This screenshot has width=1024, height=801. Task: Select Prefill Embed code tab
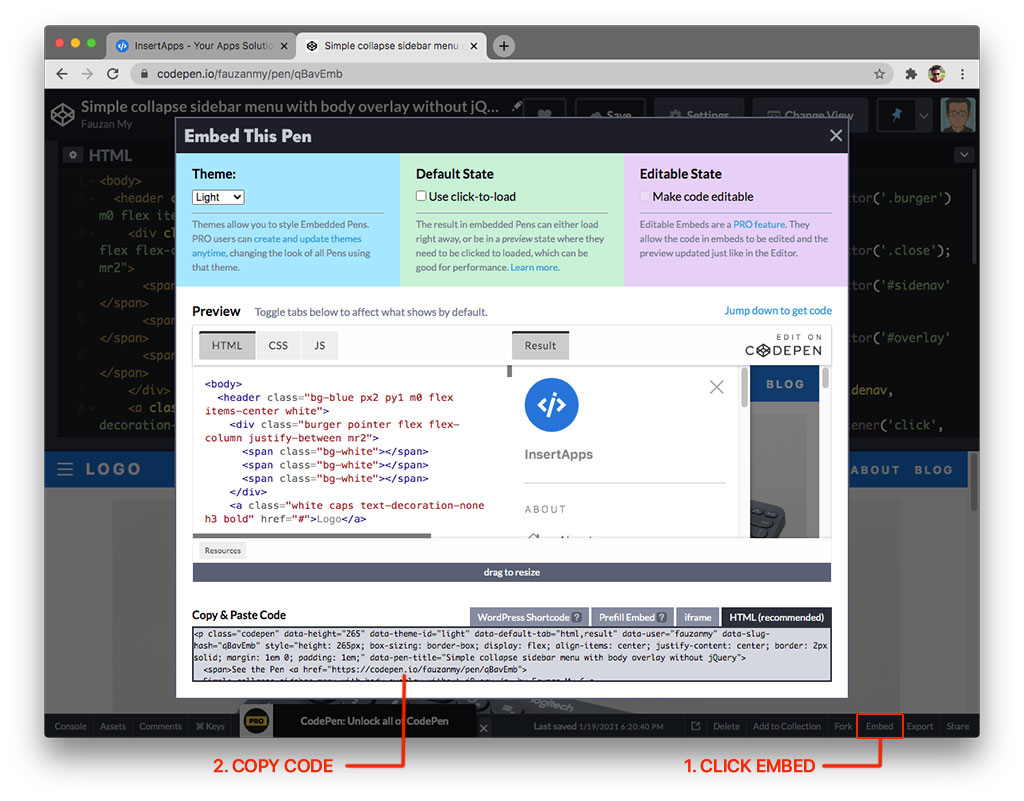pos(632,617)
